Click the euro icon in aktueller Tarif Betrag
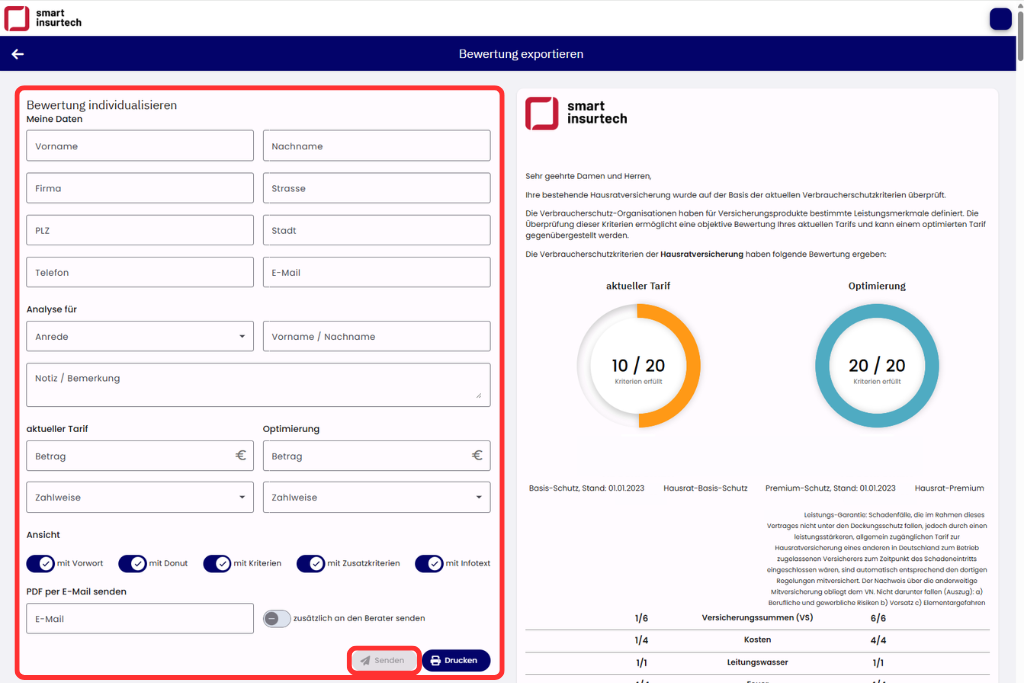 click(241, 456)
